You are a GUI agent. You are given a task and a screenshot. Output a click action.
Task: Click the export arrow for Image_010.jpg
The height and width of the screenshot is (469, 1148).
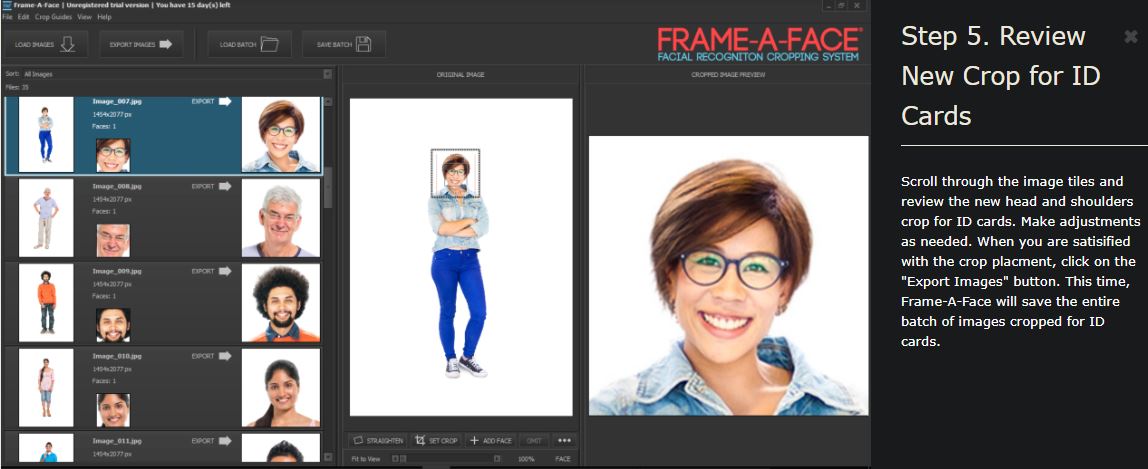[225, 356]
